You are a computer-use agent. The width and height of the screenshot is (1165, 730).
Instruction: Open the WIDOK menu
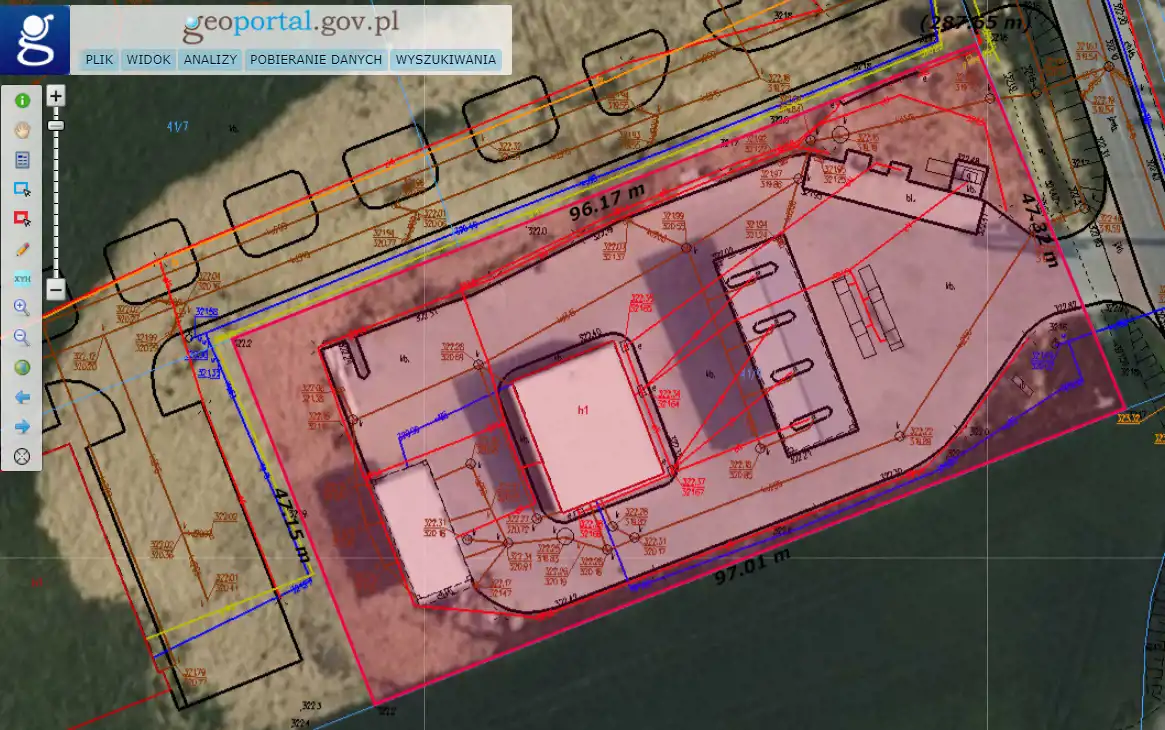[148, 60]
